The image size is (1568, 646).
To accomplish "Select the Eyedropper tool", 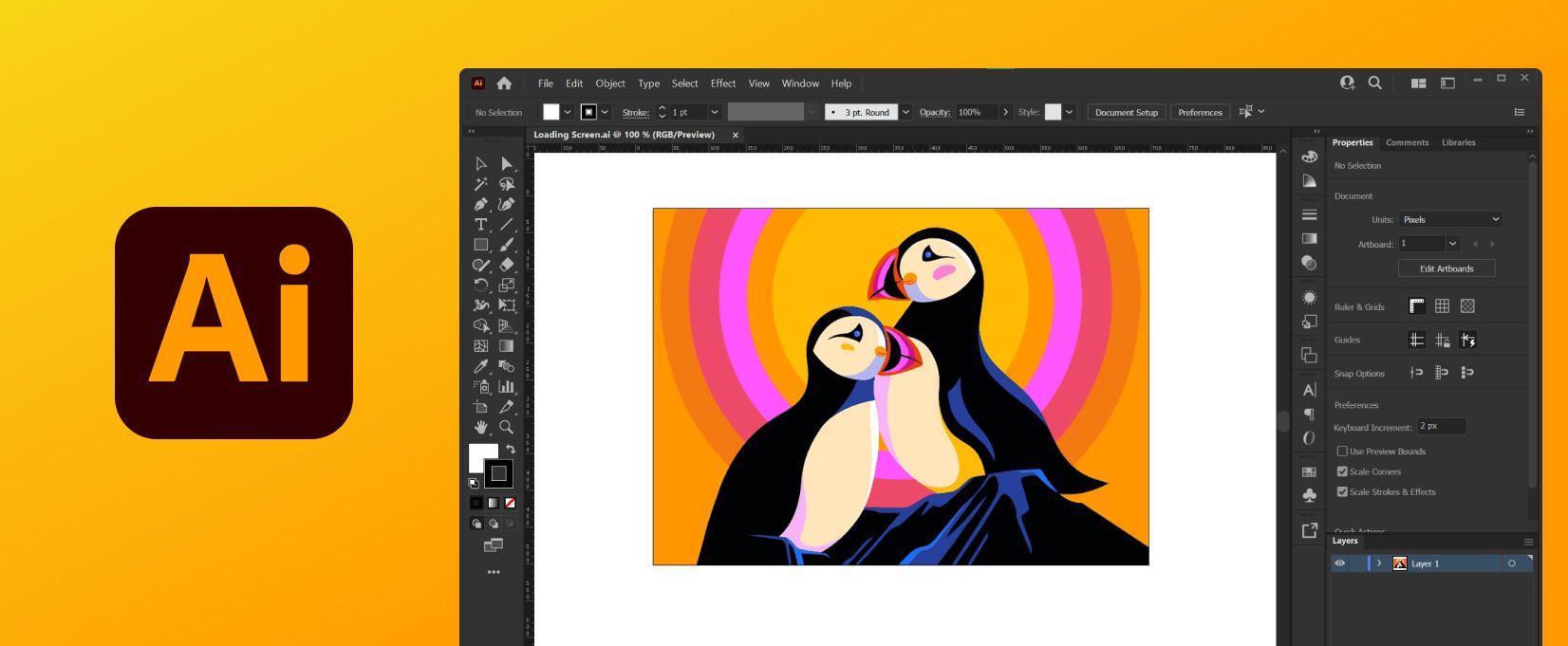I will (x=481, y=366).
